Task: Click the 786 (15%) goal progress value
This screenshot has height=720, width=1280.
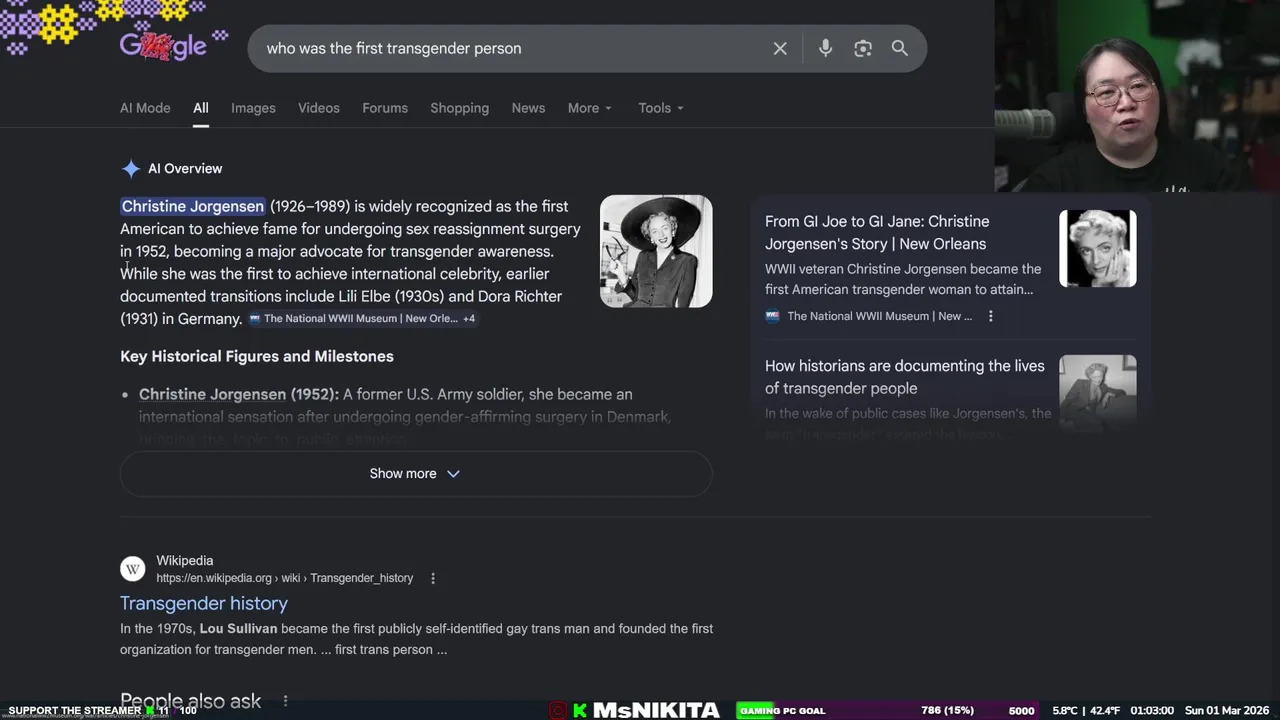Action: [947, 711]
